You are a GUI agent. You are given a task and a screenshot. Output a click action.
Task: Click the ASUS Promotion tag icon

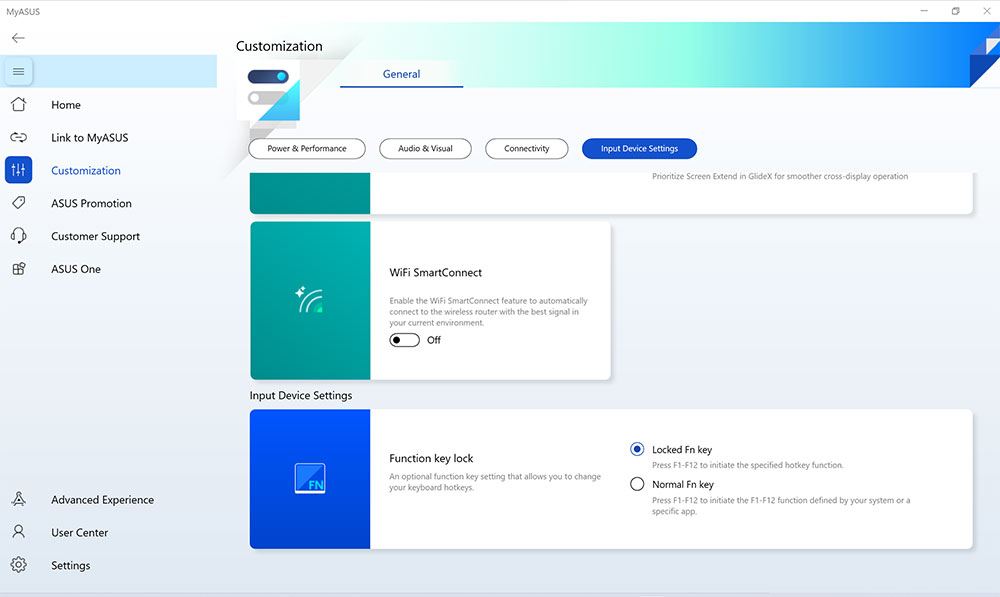pyautogui.click(x=18, y=203)
